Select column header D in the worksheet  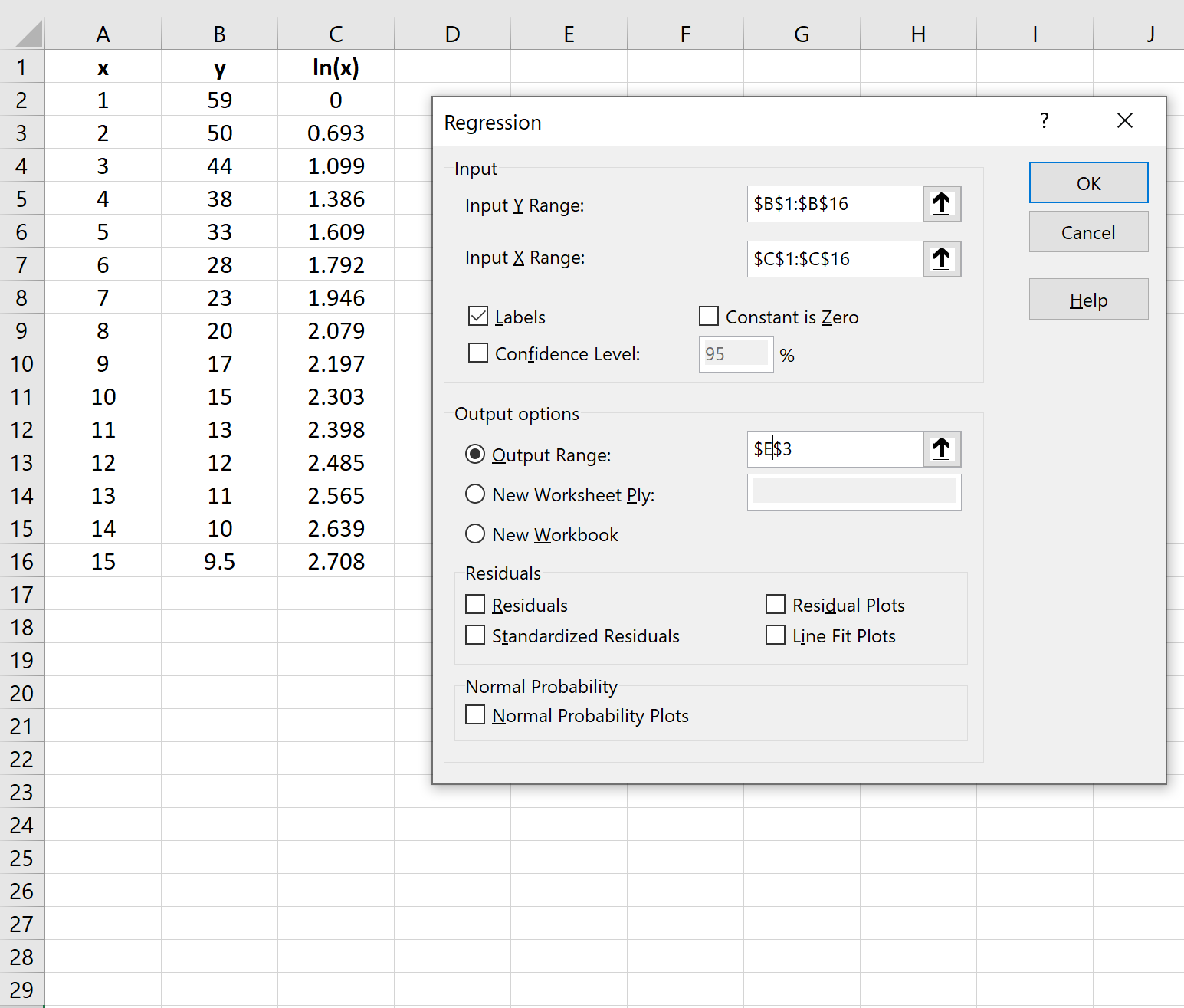[x=452, y=34]
